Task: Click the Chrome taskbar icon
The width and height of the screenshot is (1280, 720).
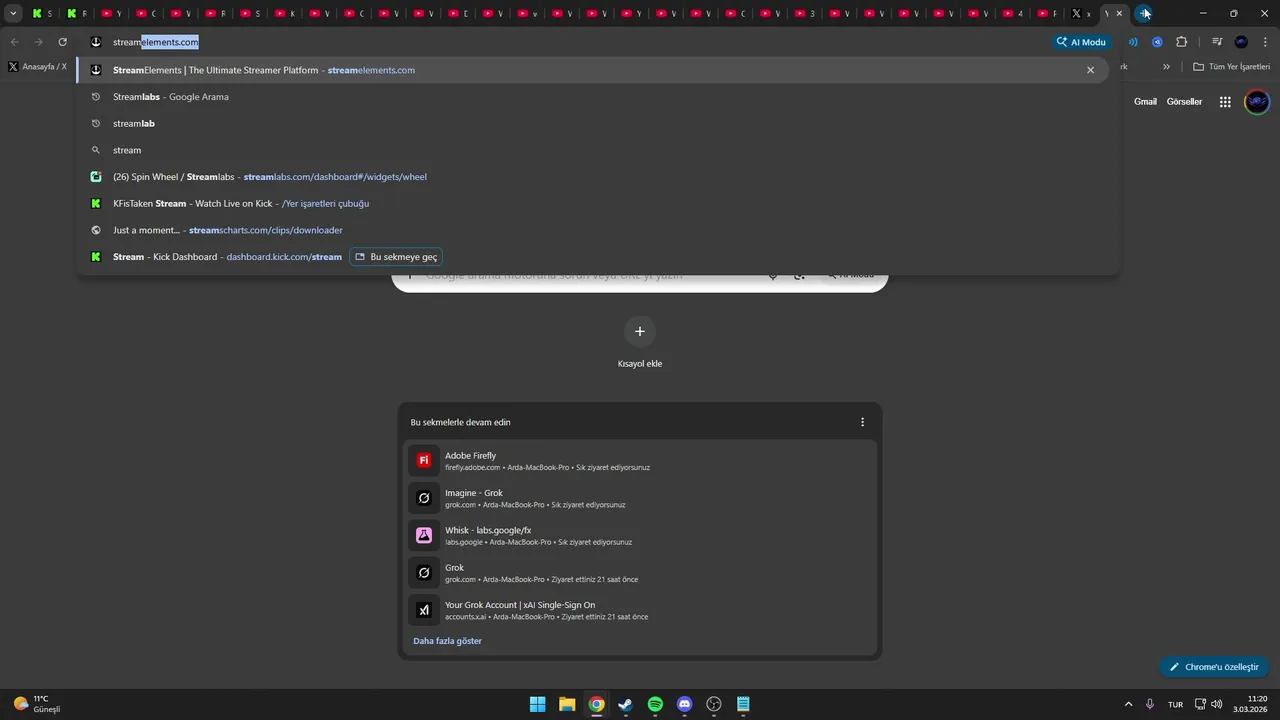Action: tap(596, 704)
